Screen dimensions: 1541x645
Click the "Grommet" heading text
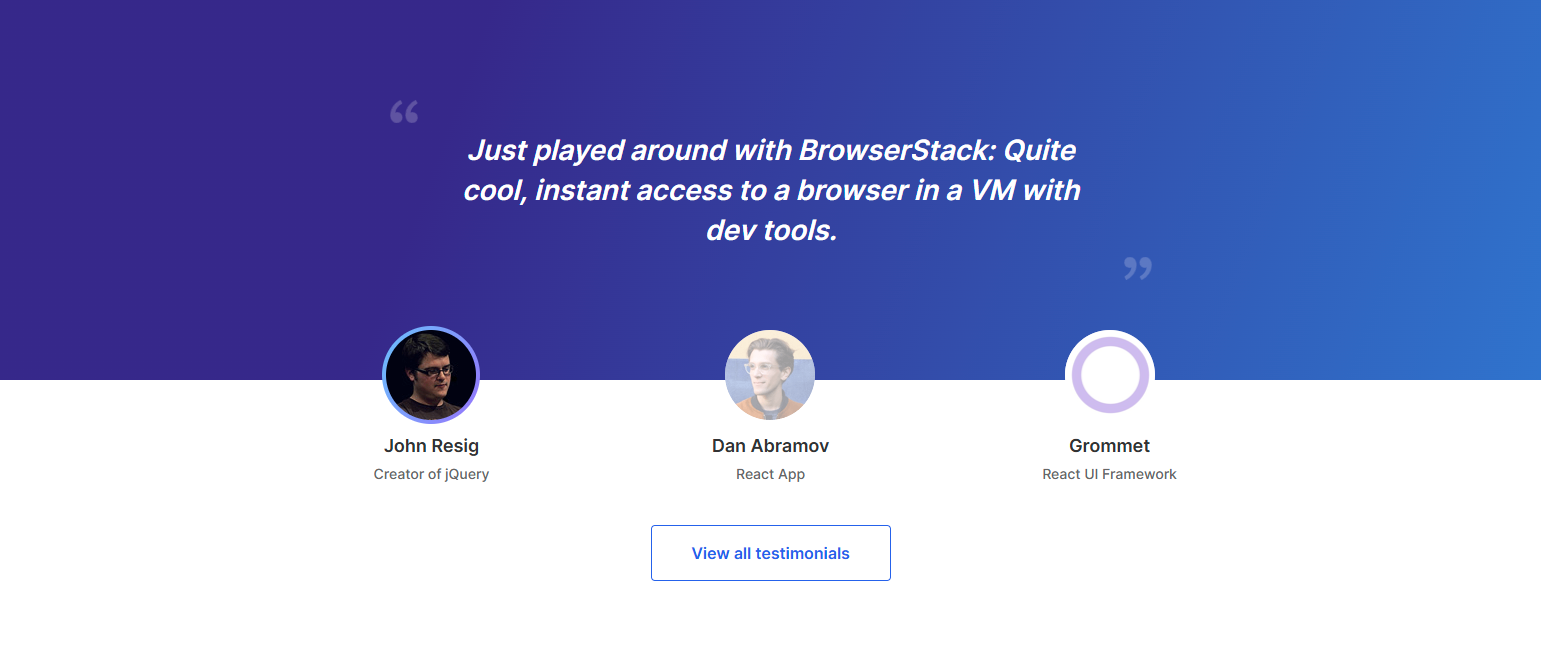pyautogui.click(x=1109, y=446)
